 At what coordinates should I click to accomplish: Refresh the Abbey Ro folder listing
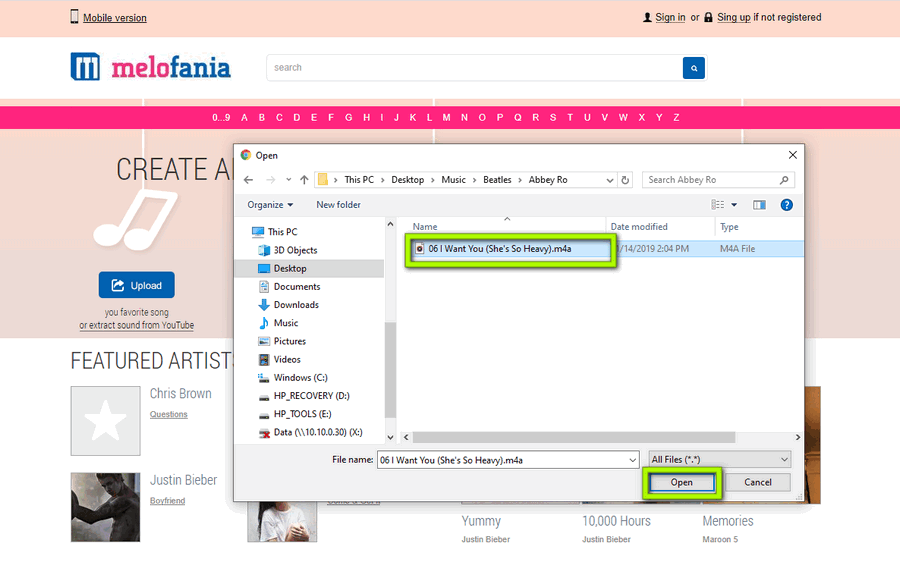tap(625, 180)
